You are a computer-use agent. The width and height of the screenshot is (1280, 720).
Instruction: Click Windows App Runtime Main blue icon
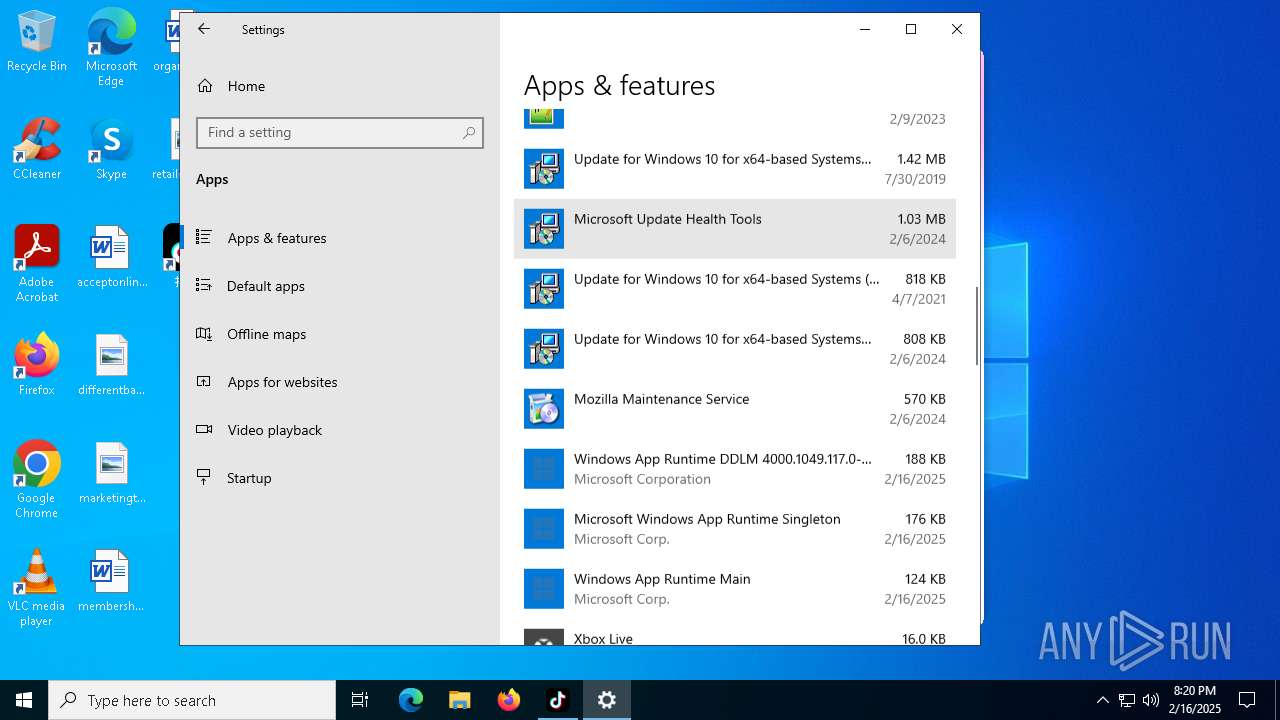(x=544, y=589)
